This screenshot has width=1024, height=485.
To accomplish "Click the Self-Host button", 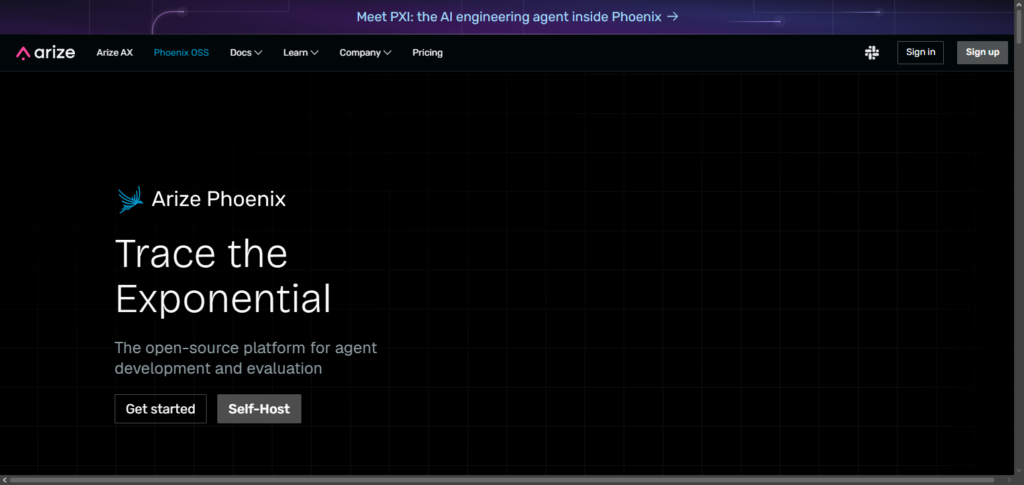I will tap(259, 409).
